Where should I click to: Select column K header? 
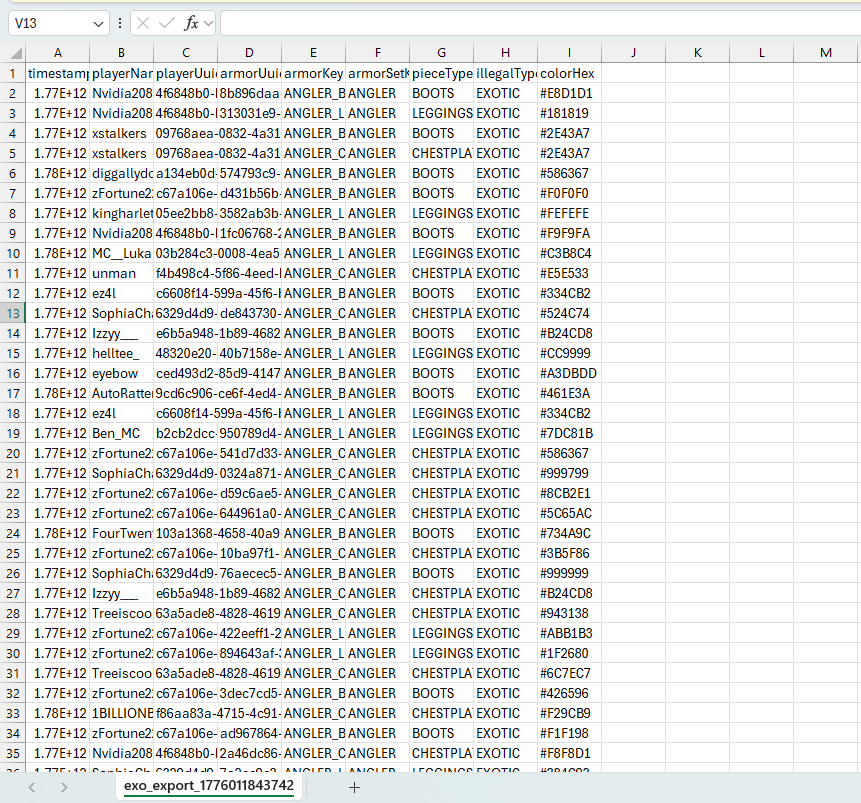(x=697, y=53)
